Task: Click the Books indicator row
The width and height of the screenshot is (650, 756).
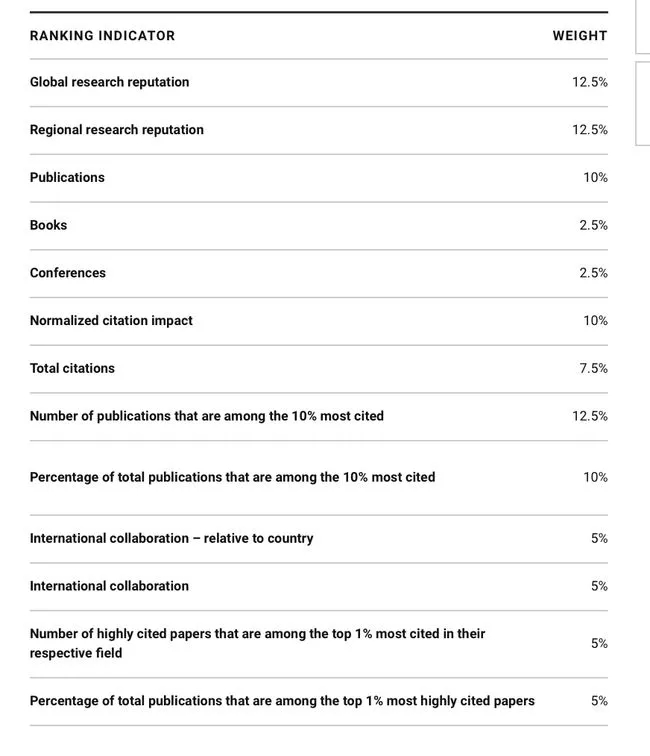Action: point(319,225)
